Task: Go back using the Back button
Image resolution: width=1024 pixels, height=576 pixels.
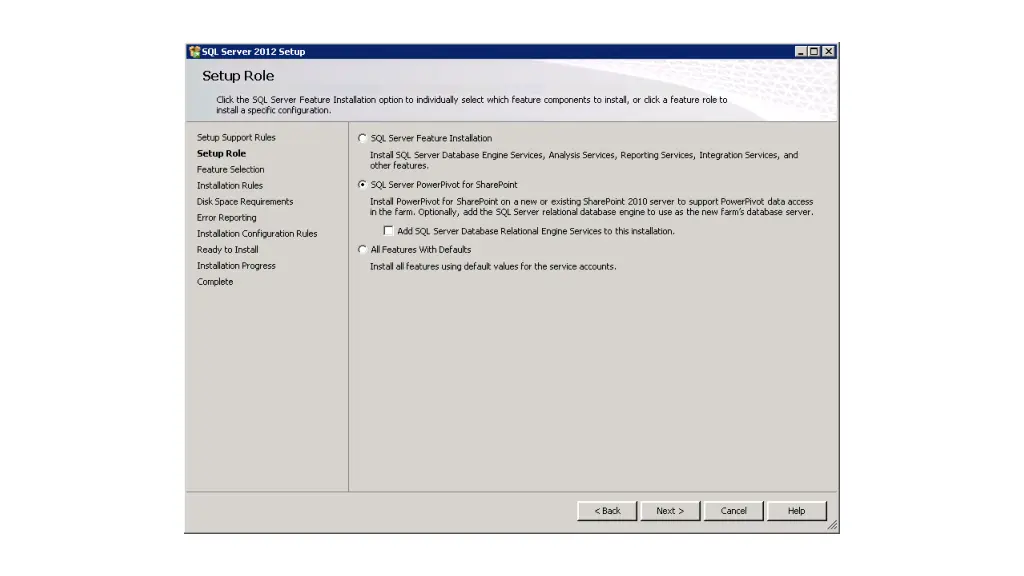Action: [x=607, y=511]
